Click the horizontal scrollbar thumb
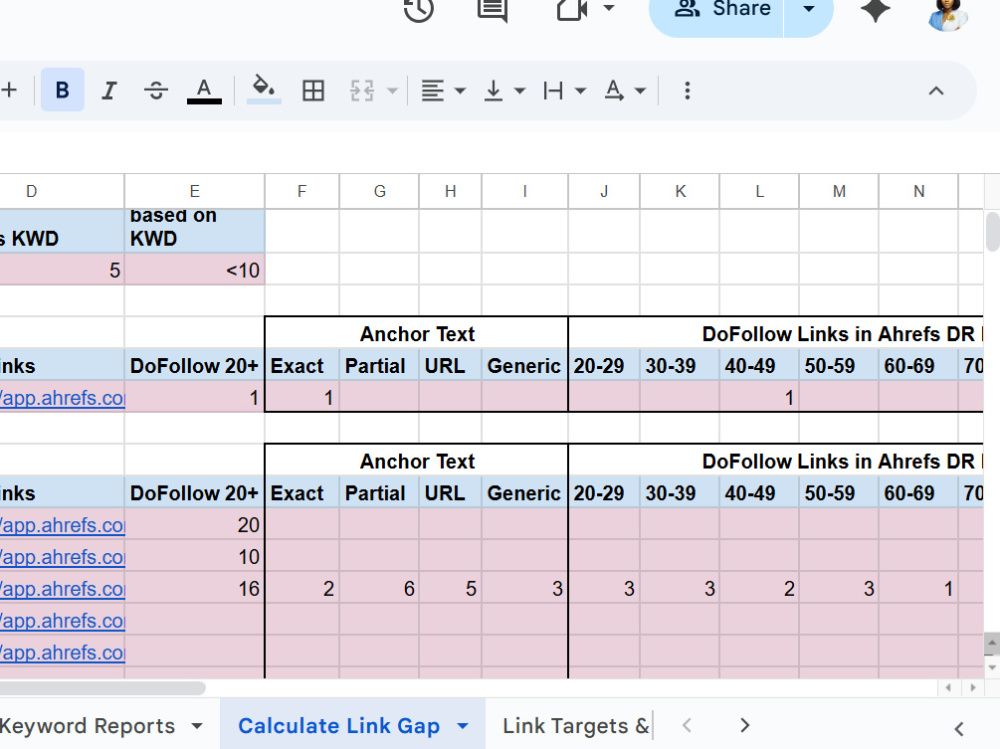This screenshot has height=749, width=1000. 102,688
